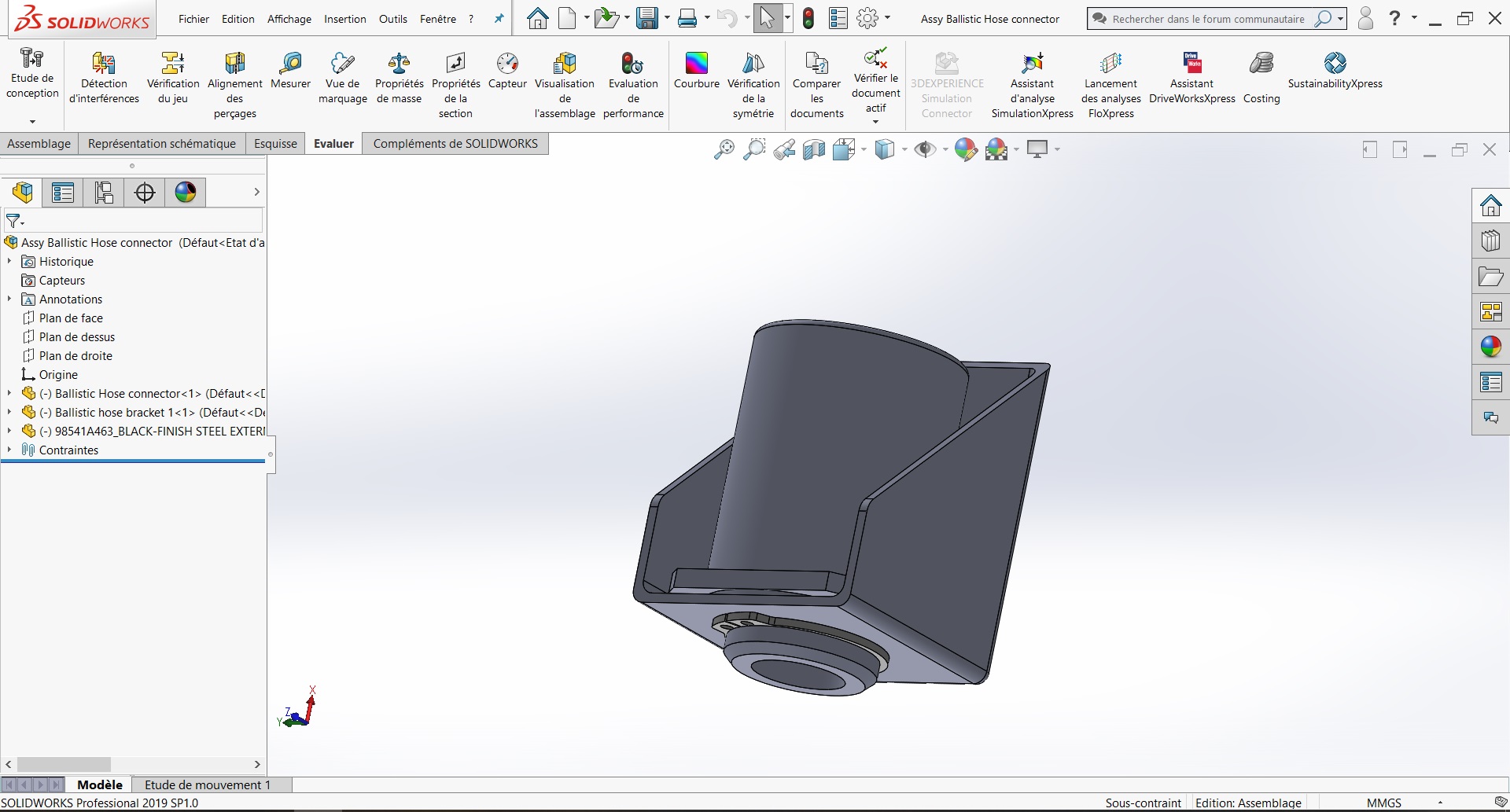Viewport: 1510px width, 812px height.
Task: Open Comparer les documents tool
Action: click(817, 85)
